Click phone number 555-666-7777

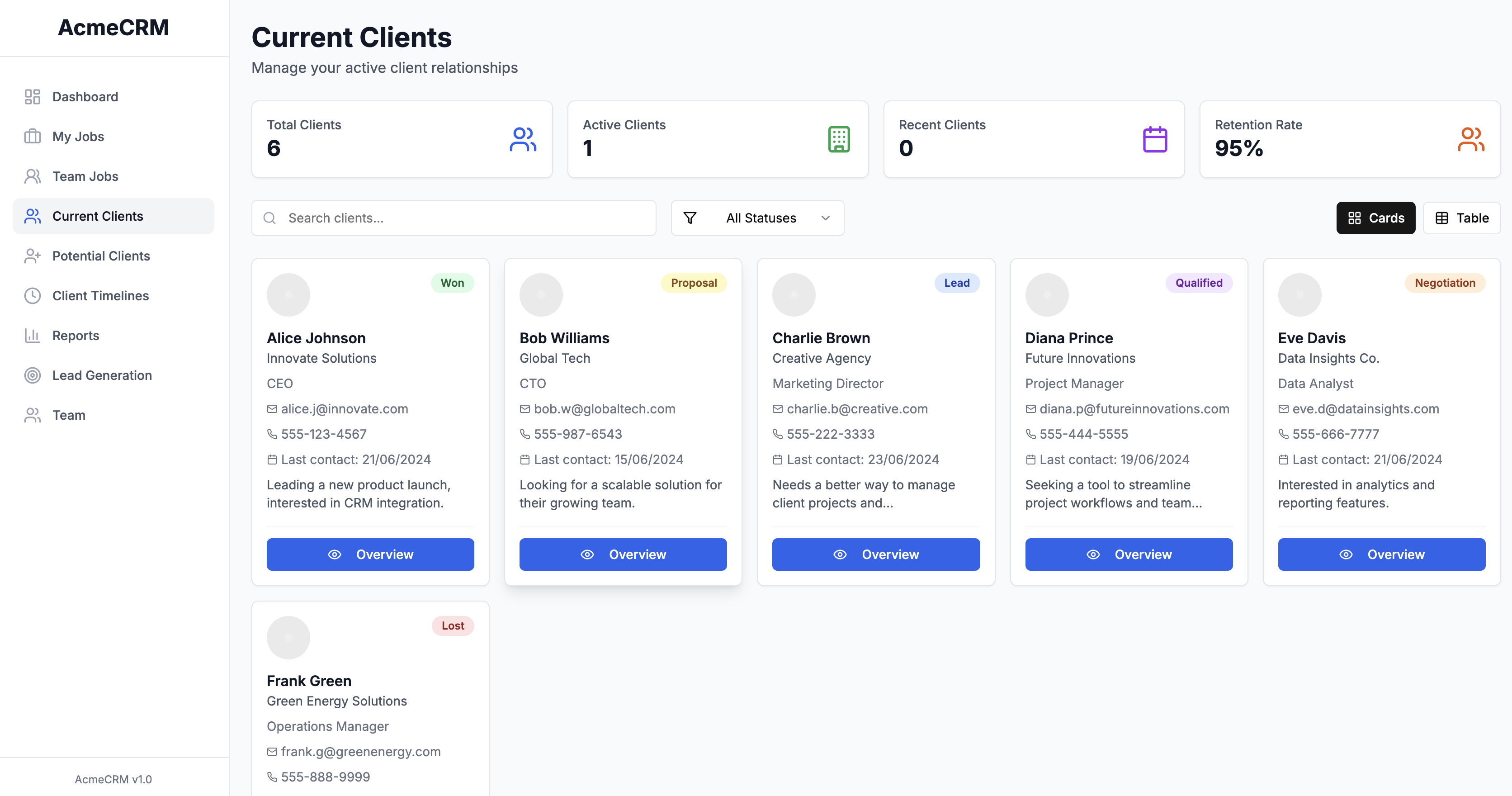coord(1336,434)
